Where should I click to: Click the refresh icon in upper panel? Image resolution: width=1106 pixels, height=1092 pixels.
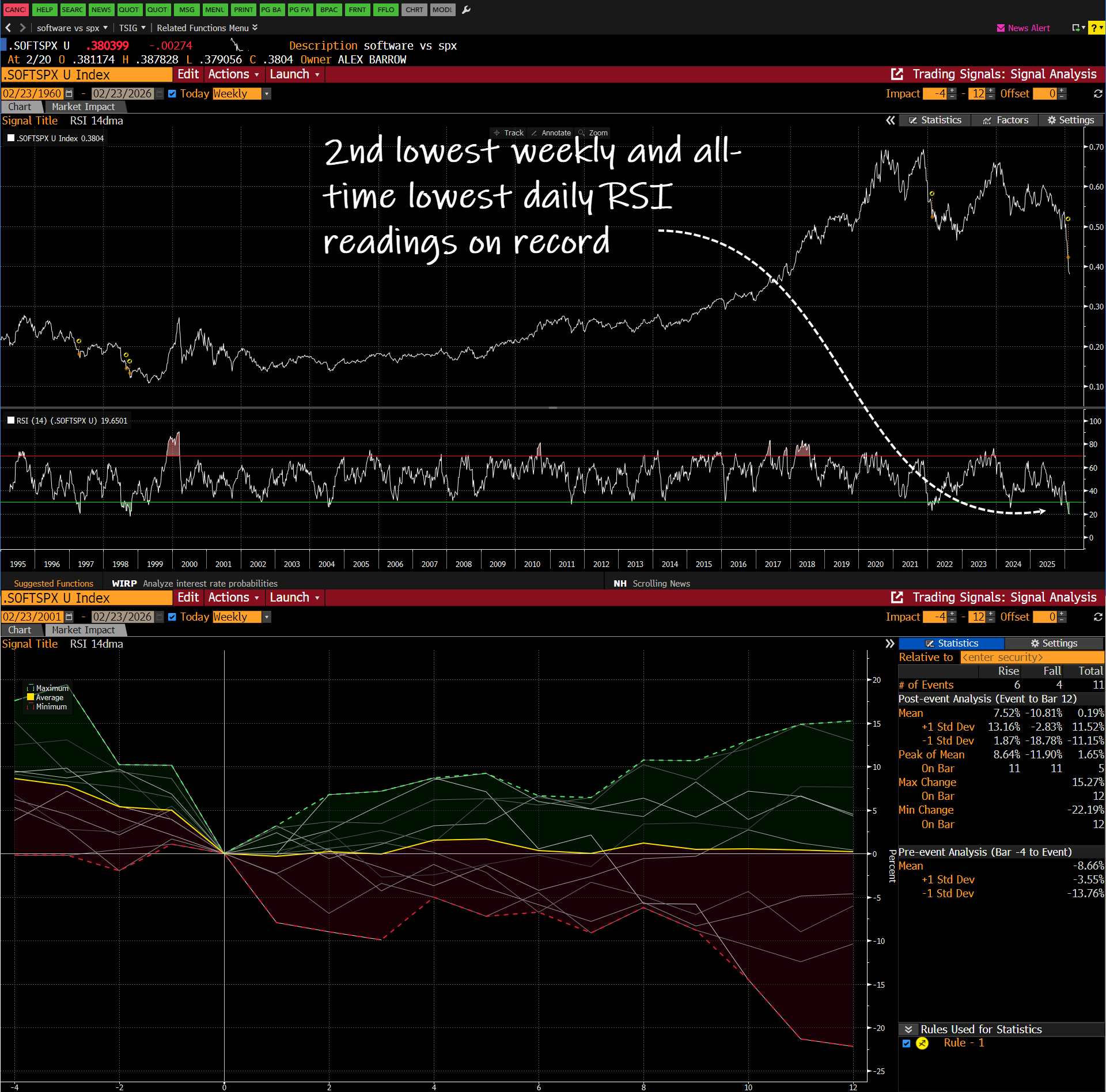click(1098, 93)
